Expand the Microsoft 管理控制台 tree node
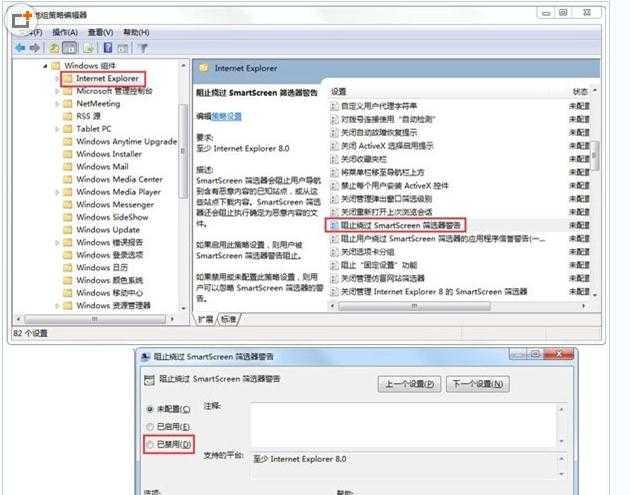 point(57,91)
